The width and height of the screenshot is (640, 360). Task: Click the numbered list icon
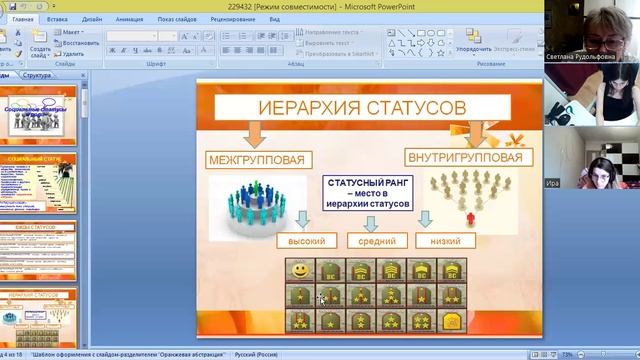(x=244, y=36)
